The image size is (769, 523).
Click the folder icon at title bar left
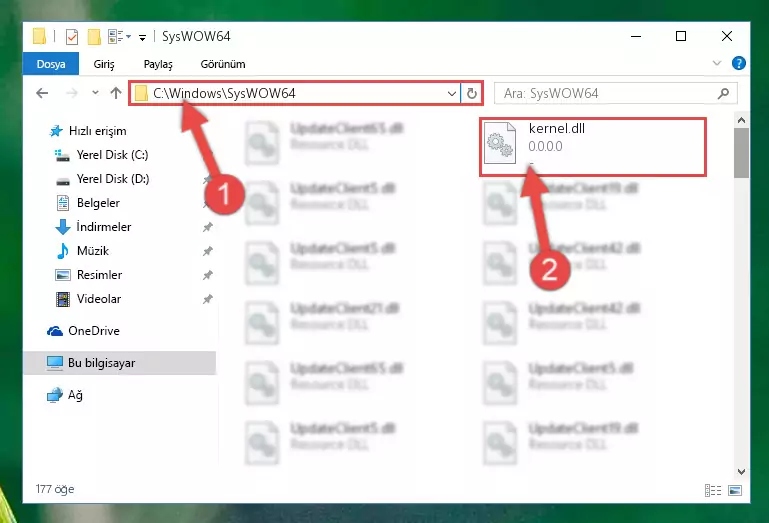pyautogui.click(x=39, y=36)
